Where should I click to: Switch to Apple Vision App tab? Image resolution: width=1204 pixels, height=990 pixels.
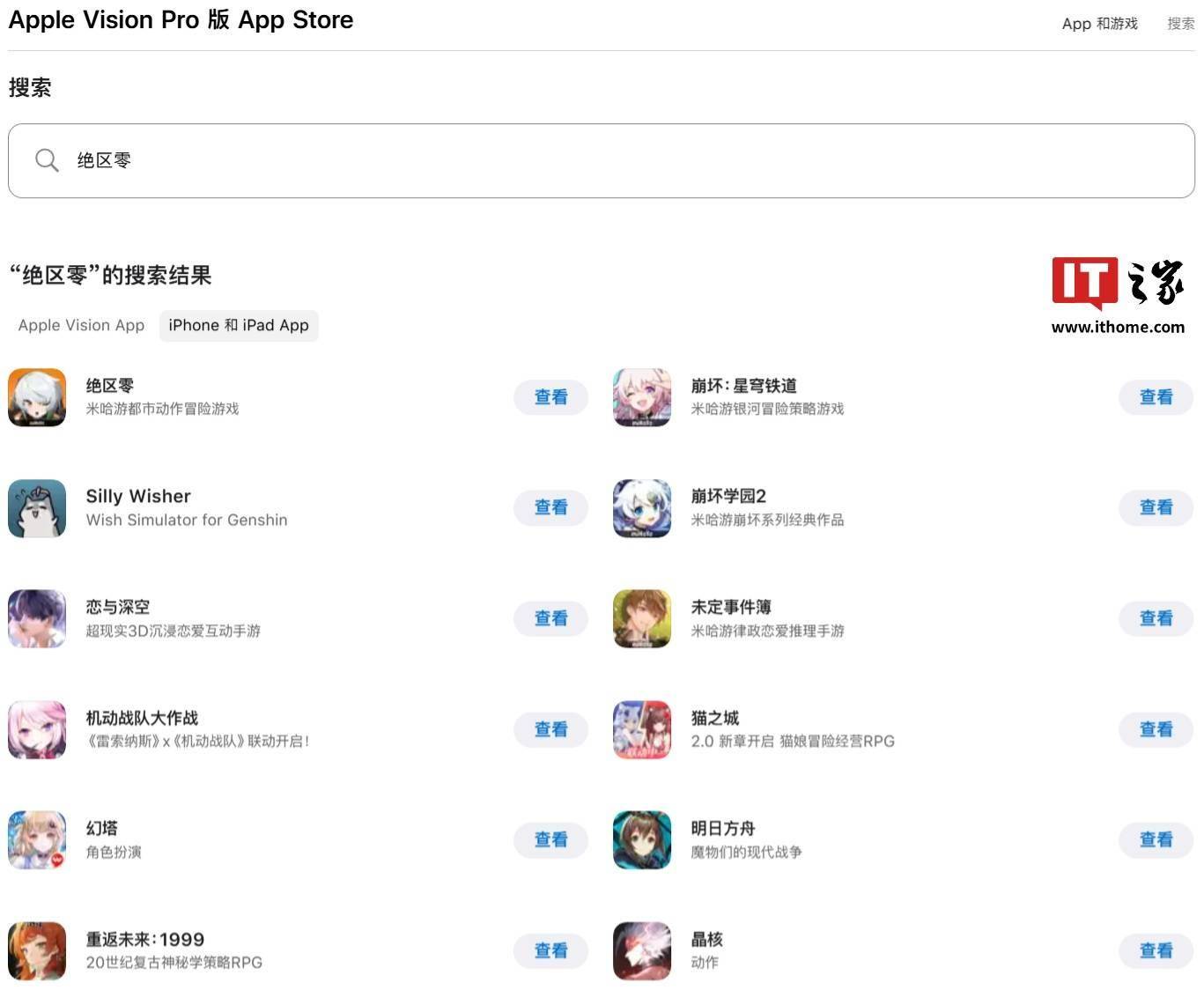pos(81,325)
